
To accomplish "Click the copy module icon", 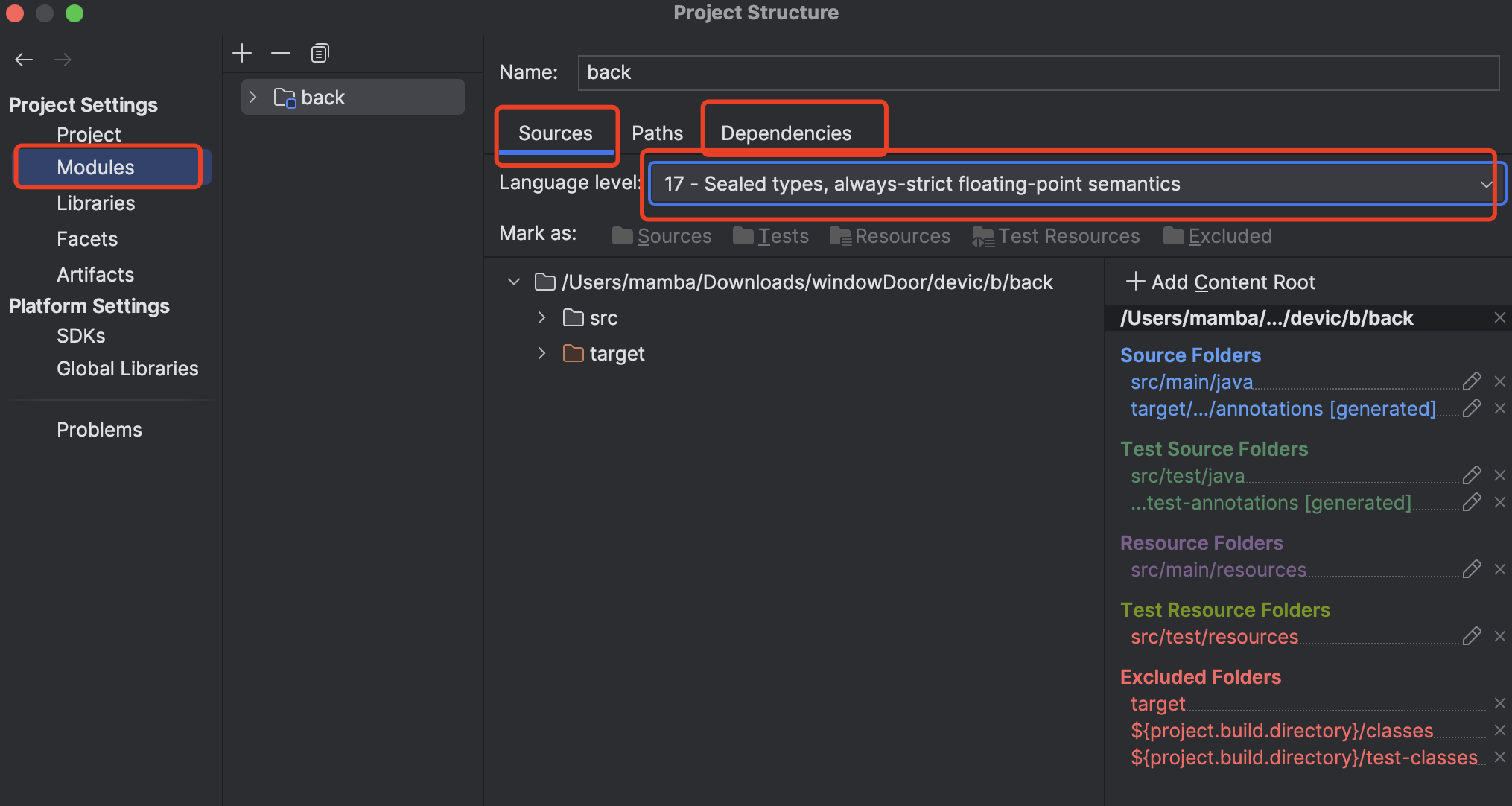I will [320, 53].
